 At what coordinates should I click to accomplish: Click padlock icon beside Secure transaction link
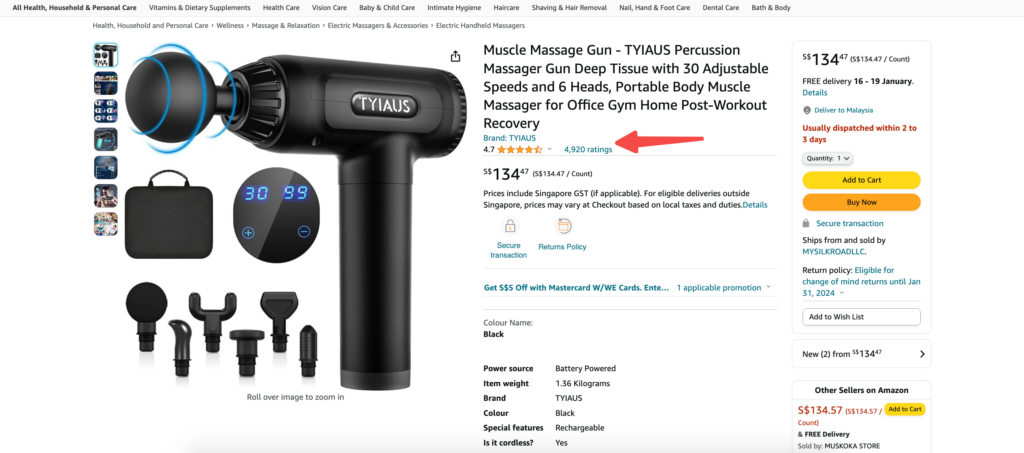click(807, 223)
